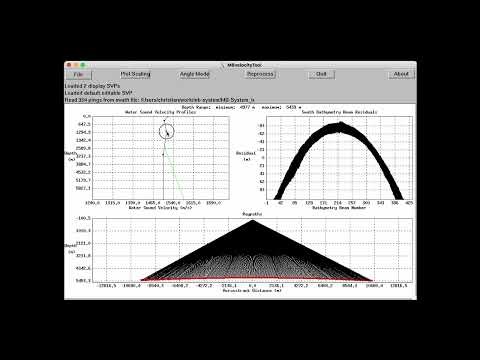Click the 'Read 334 pings from swath file' status line
The image size is (480, 360).
160,100
